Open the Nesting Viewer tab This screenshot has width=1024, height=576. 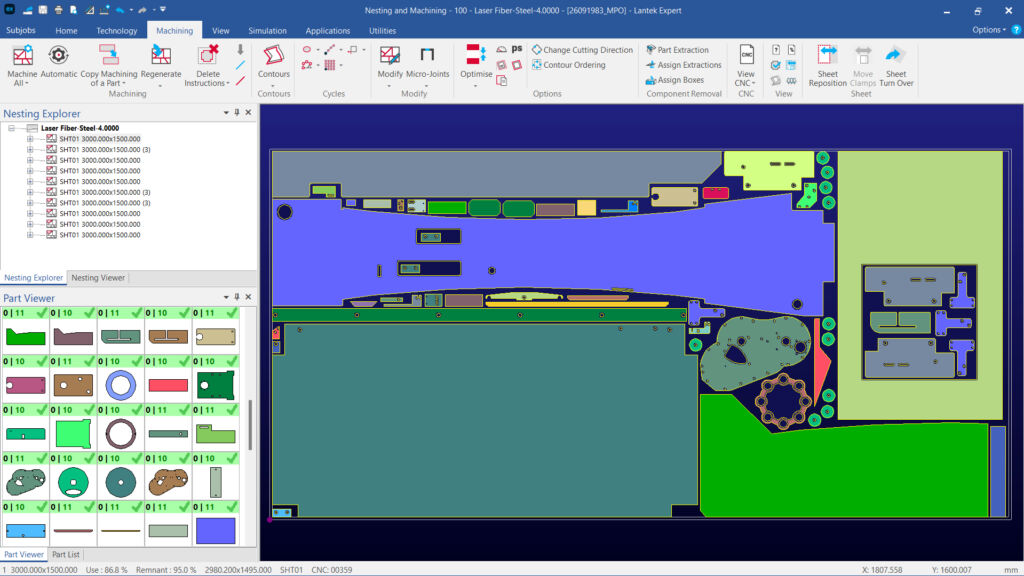[x=98, y=277]
